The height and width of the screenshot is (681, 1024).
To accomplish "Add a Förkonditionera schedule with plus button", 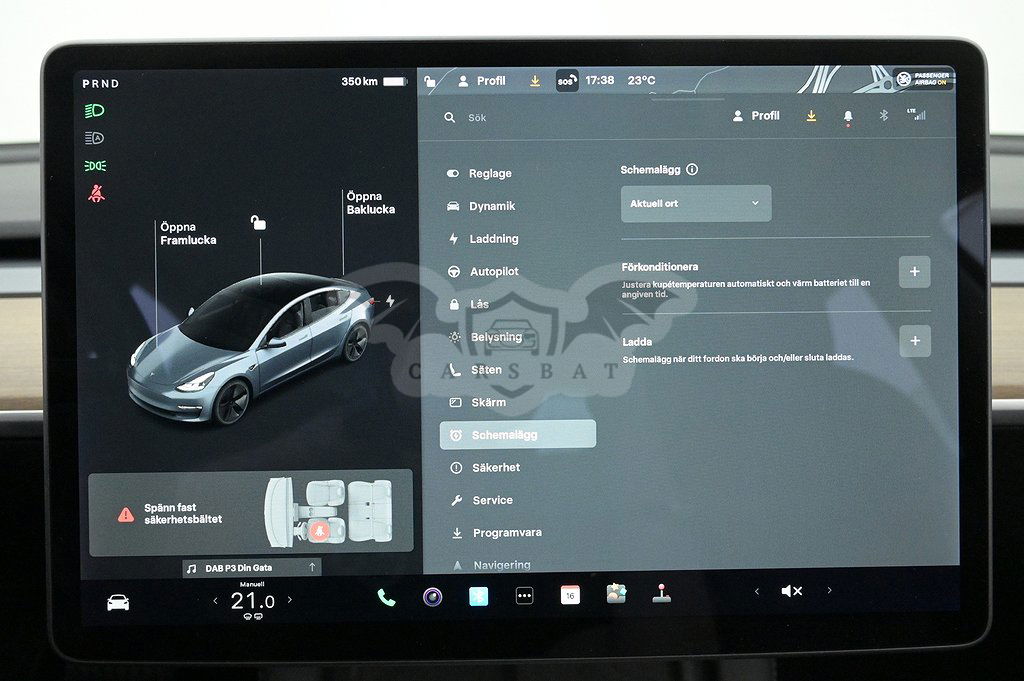I will click(914, 272).
